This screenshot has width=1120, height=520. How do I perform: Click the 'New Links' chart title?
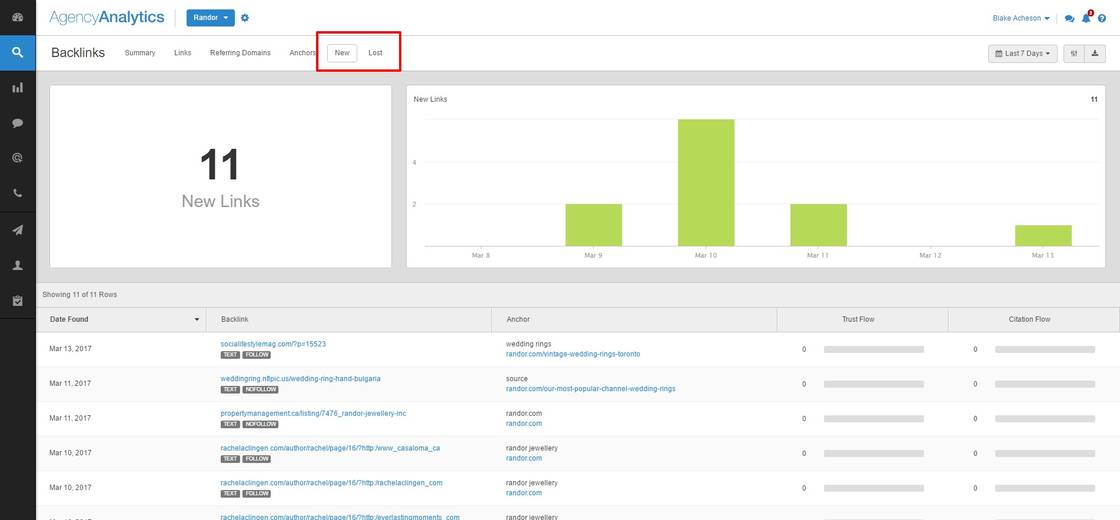[x=431, y=99]
